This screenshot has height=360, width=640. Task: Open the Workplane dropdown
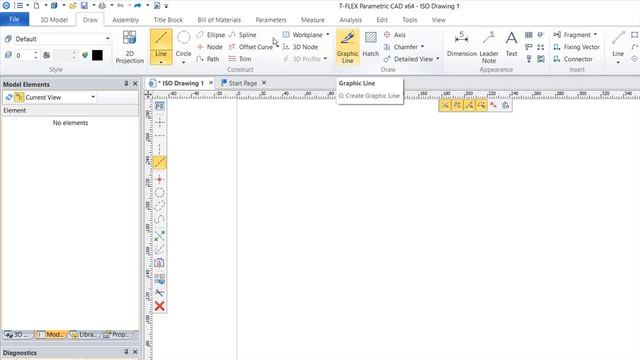(327, 35)
